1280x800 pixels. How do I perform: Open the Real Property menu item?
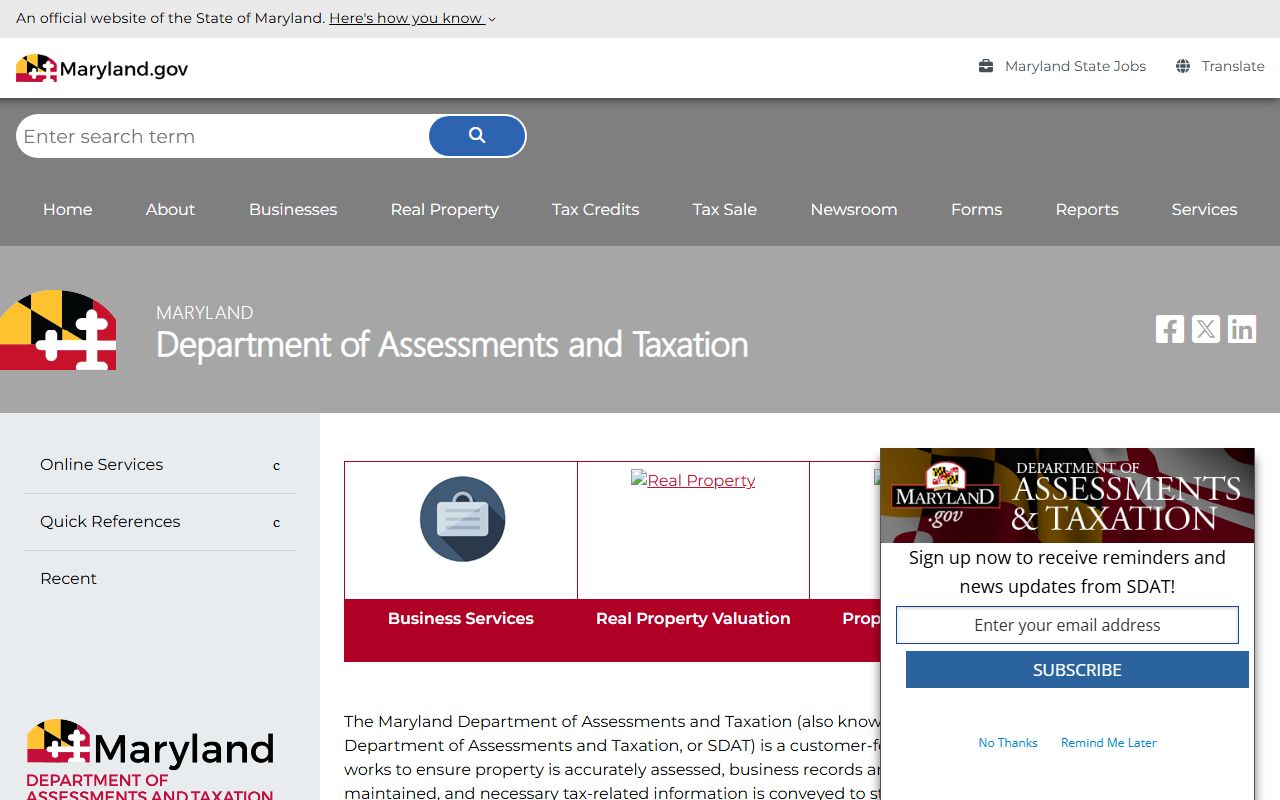(x=445, y=209)
